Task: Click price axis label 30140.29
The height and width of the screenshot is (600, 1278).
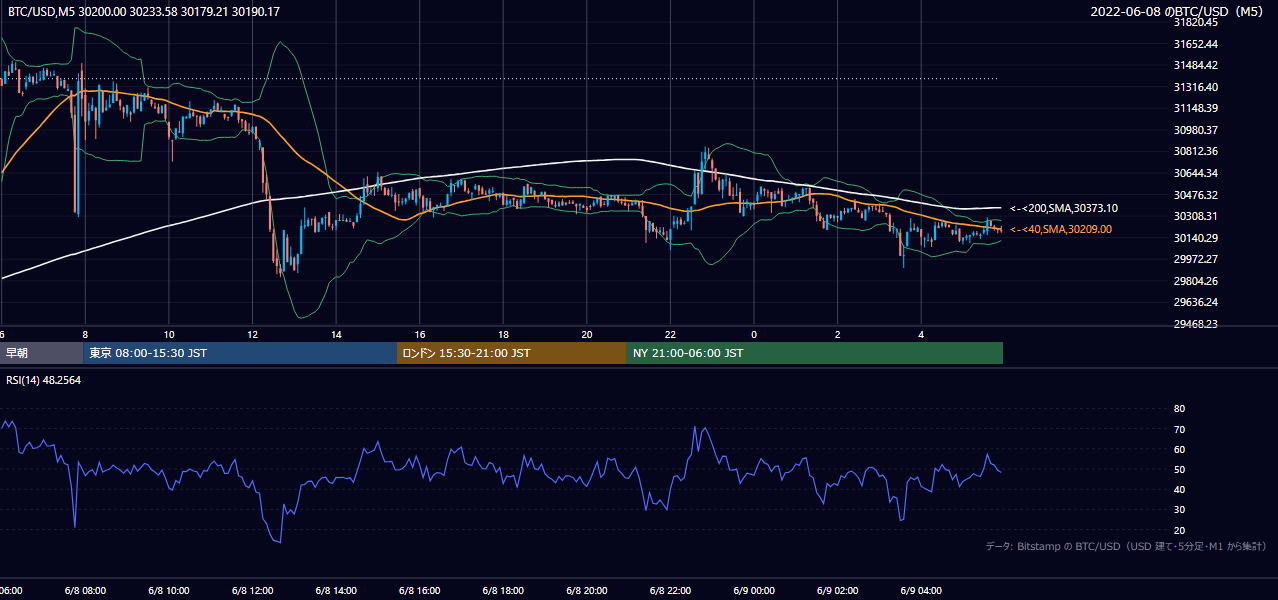Action: click(1195, 237)
